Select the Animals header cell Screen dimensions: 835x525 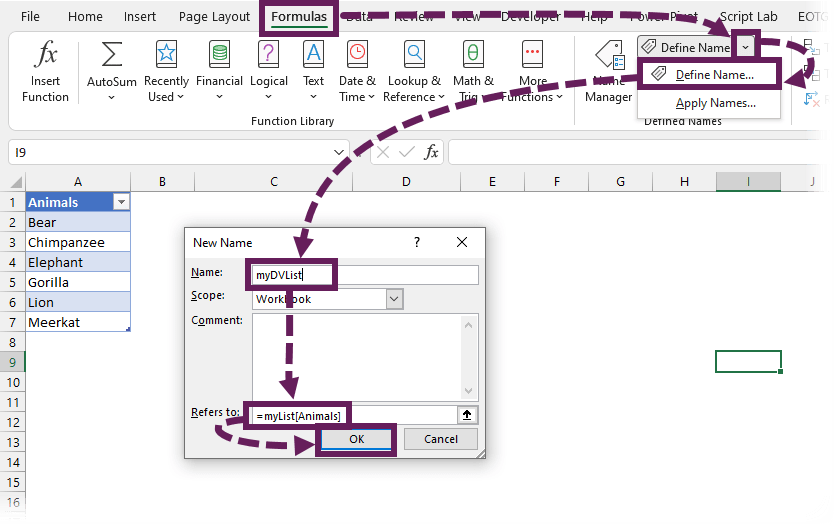pyautogui.click(x=78, y=202)
